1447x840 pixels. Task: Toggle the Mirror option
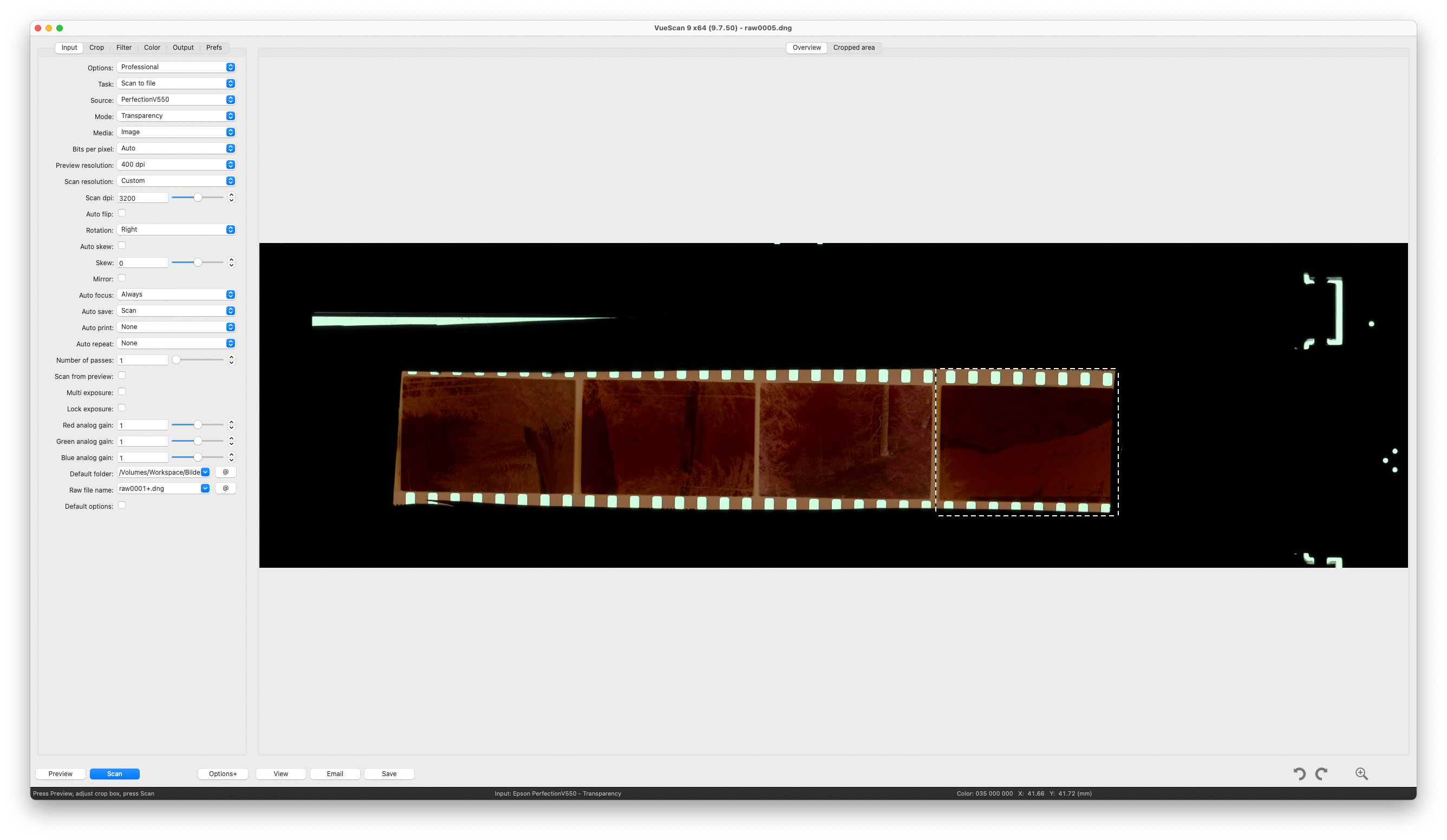click(122, 278)
